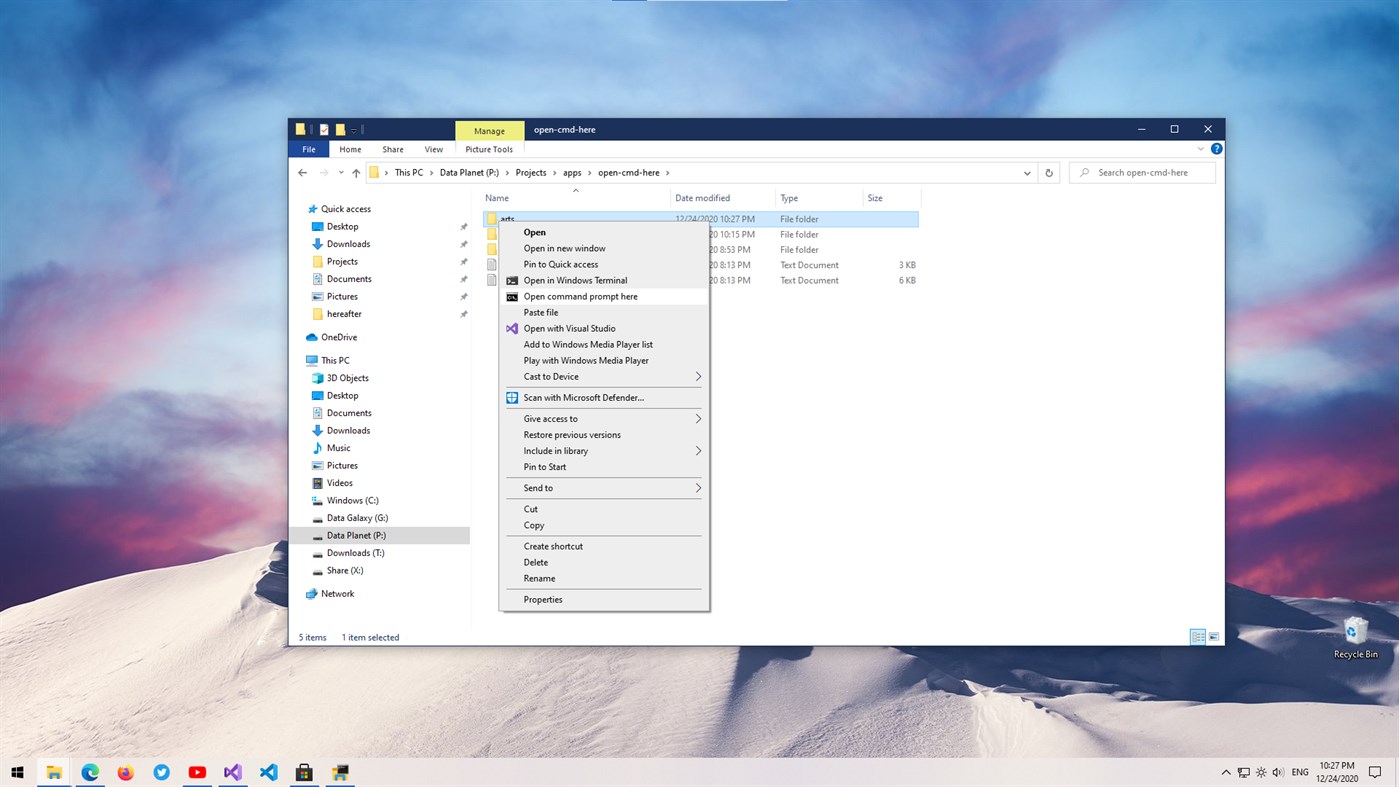Select Data Galaxy (G:) drive in sidebar
The width and height of the screenshot is (1399, 787).
pos(357,518)
